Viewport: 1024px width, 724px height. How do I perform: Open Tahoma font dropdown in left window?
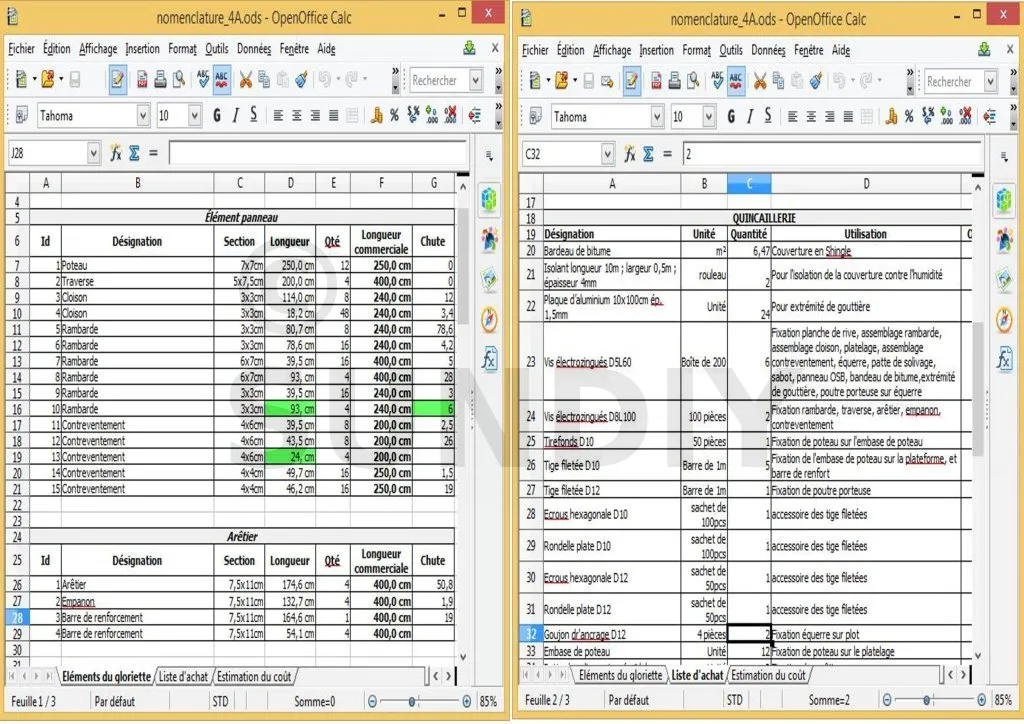click(x=142, y=116)
